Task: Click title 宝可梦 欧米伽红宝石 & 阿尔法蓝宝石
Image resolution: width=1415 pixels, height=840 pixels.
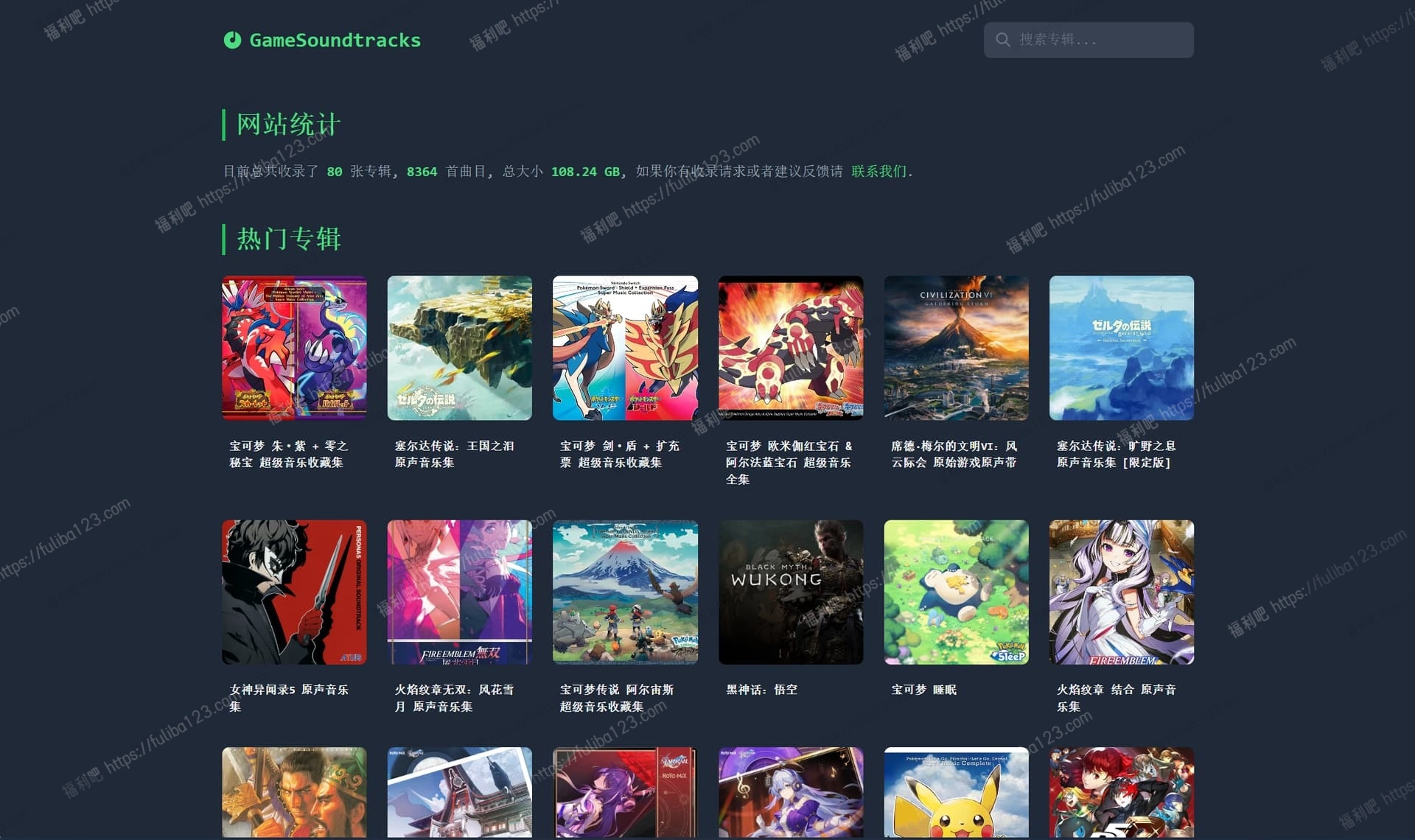Action: pyautogui.click(x=789, y=462)
